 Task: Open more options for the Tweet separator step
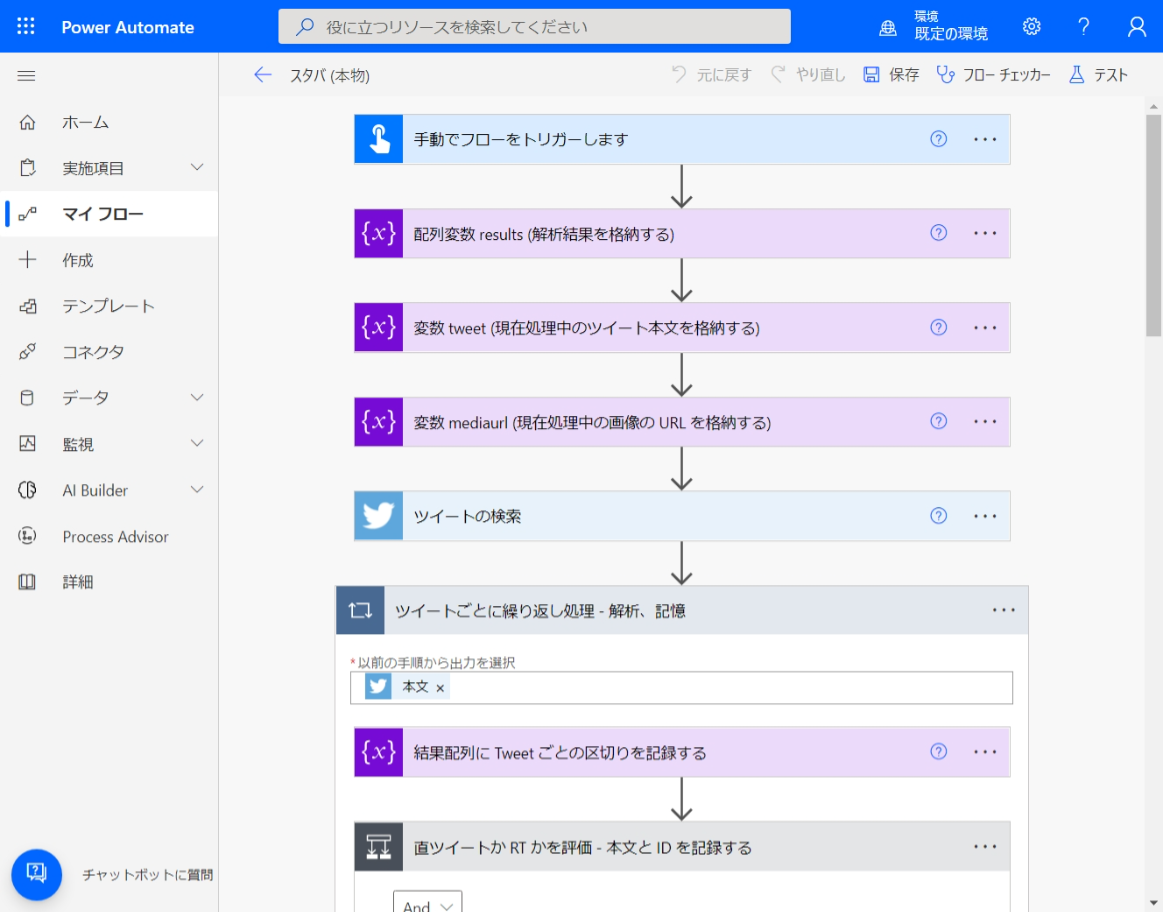tap(985, 753)
